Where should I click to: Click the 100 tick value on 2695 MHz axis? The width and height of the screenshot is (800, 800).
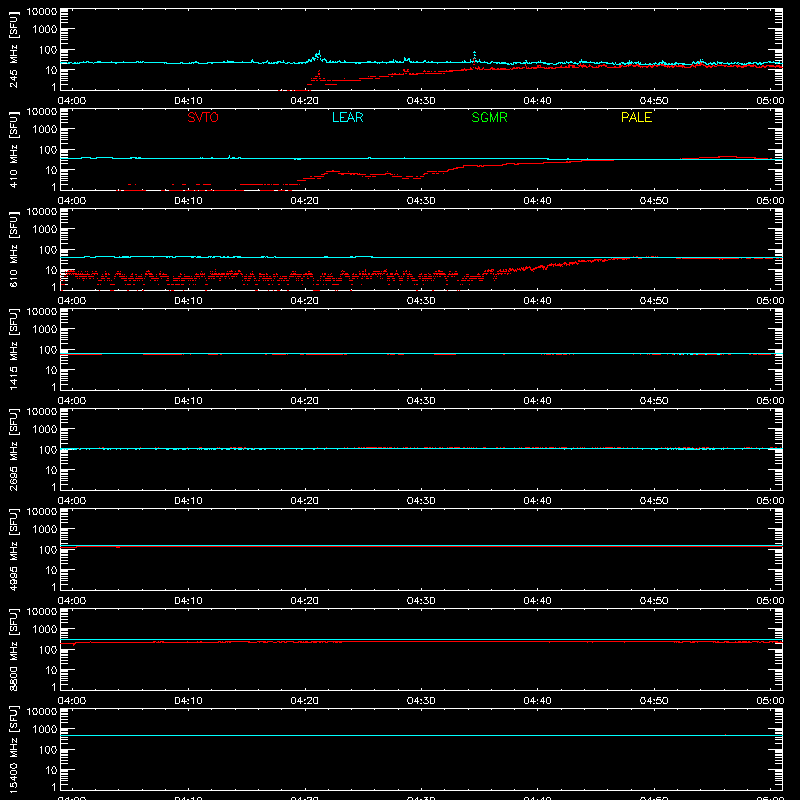point(48,450)
